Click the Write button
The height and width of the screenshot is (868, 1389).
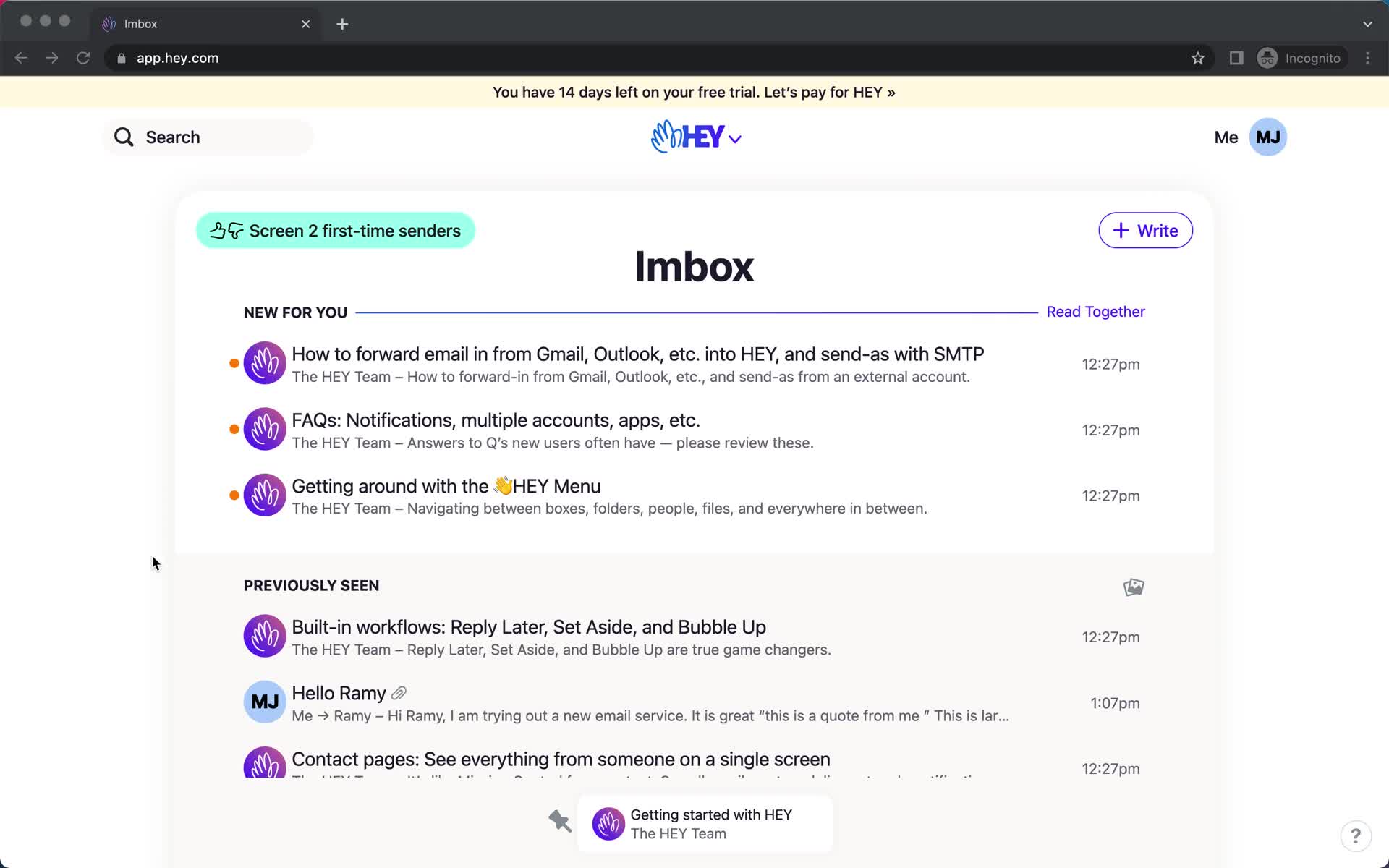click(1145, 230)
